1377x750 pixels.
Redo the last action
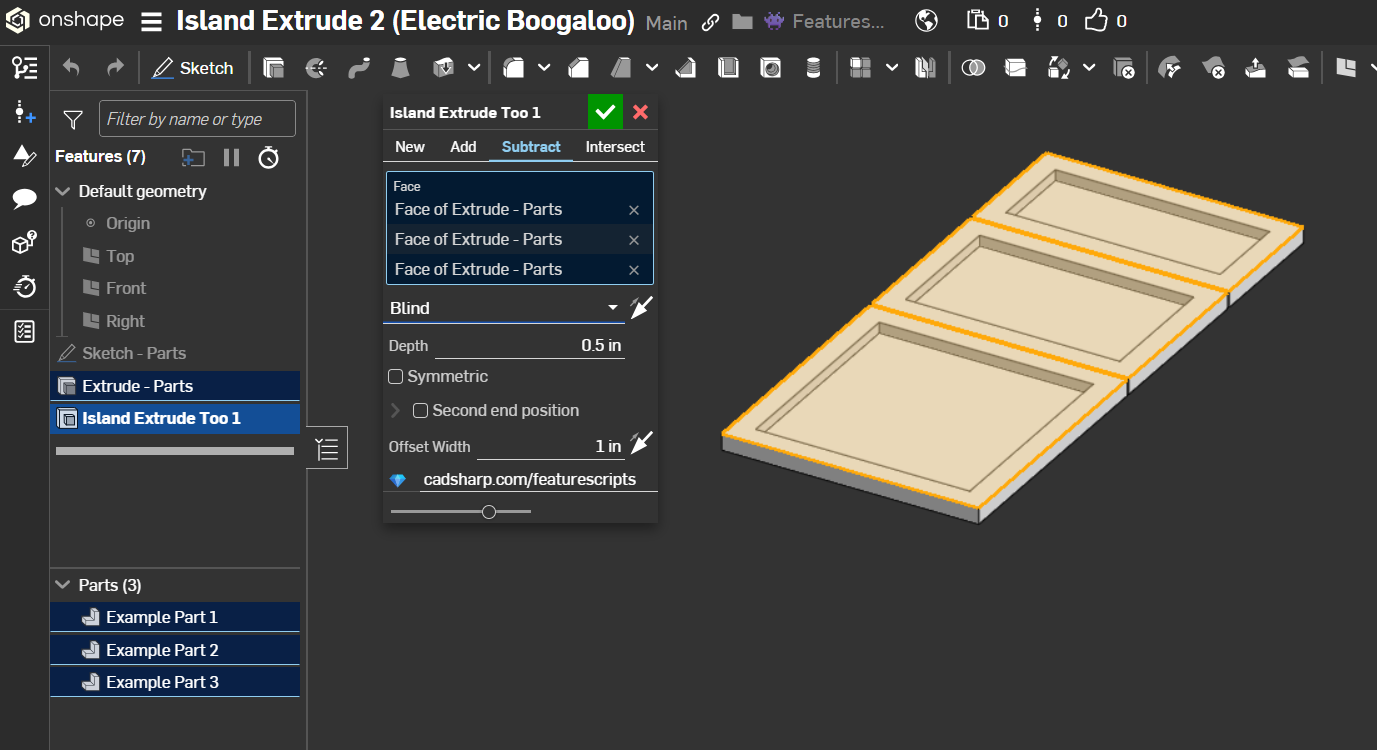pos(115,68)
